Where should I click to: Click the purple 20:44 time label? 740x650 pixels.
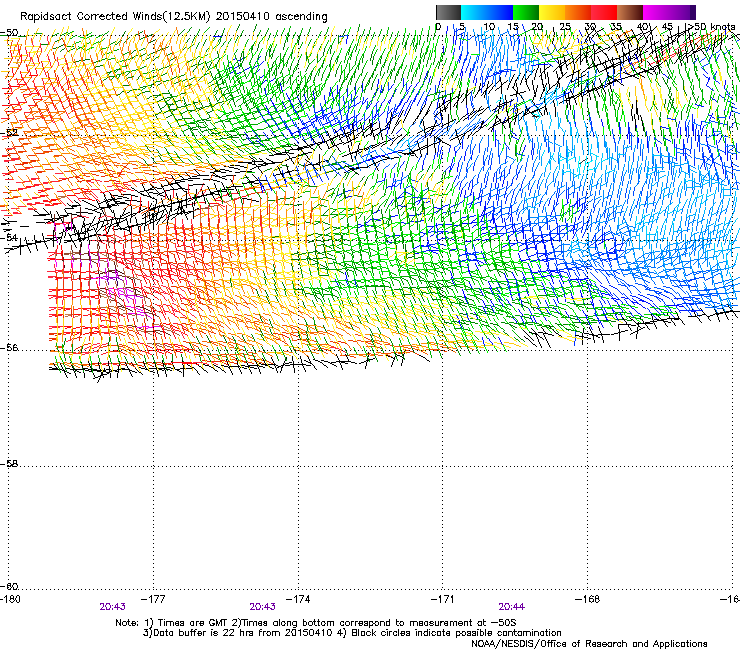[x=512, y=607]
